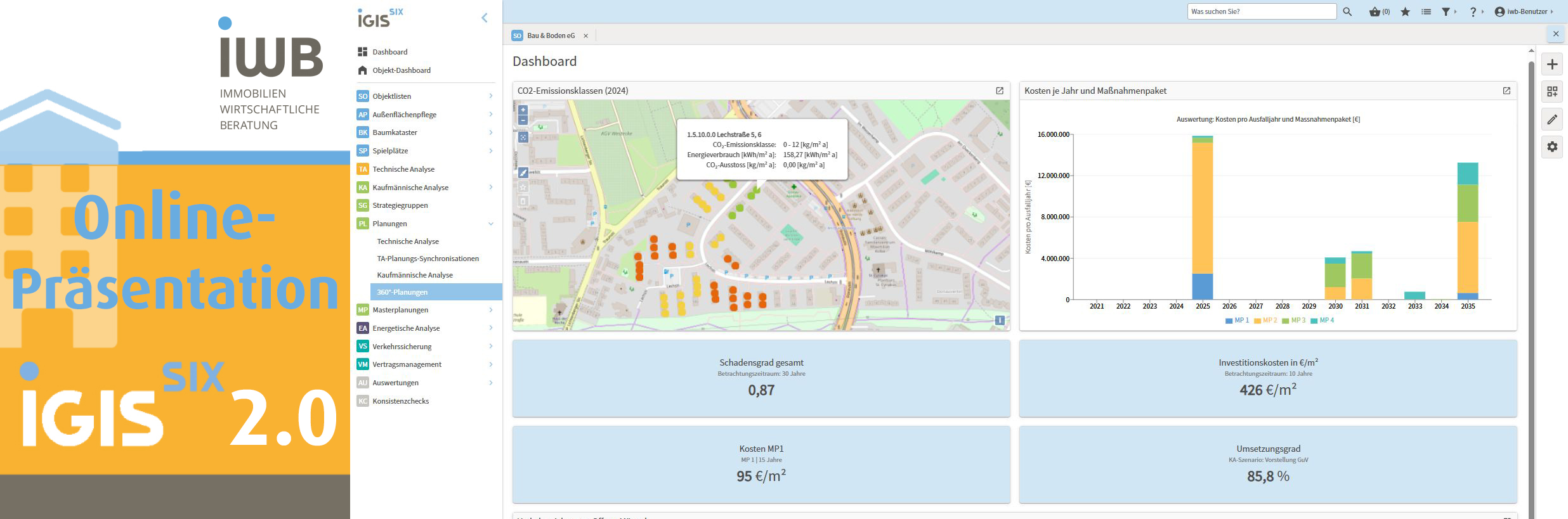
Task: Click the TA Technische Analyse icon
Action: [x=363, y=169]
